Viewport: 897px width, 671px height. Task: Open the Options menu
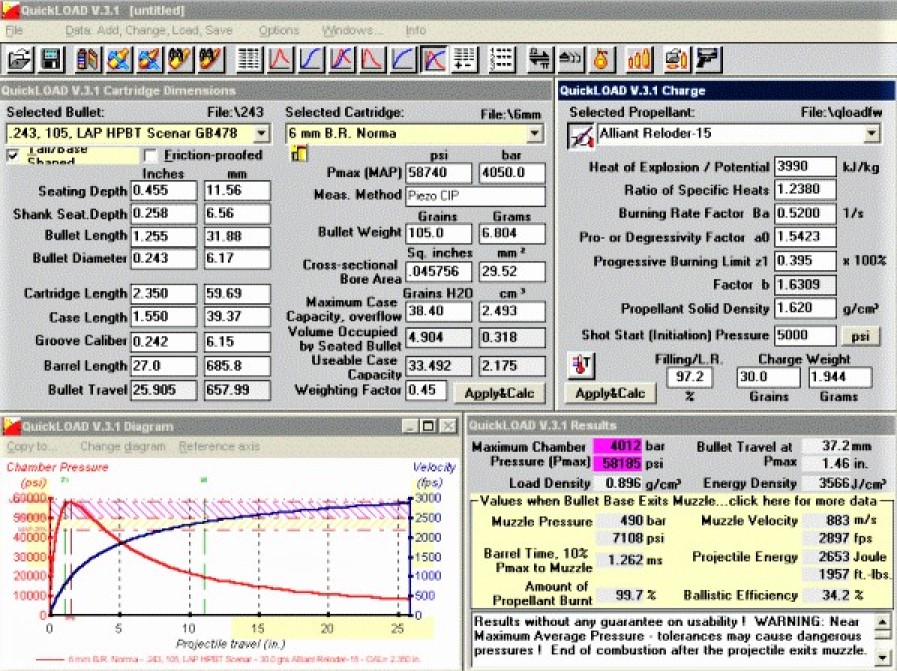(279, 30)
